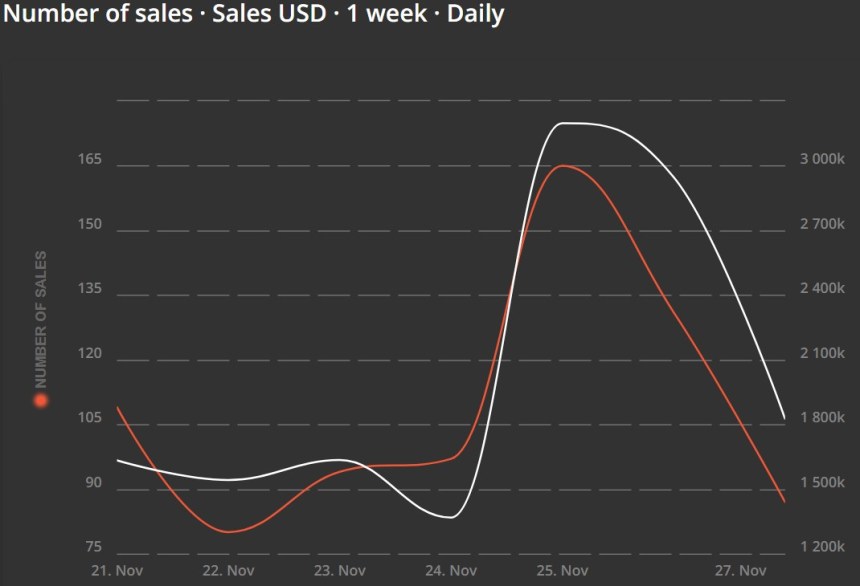Select the 24. Nov date label

tap(450, 571)
